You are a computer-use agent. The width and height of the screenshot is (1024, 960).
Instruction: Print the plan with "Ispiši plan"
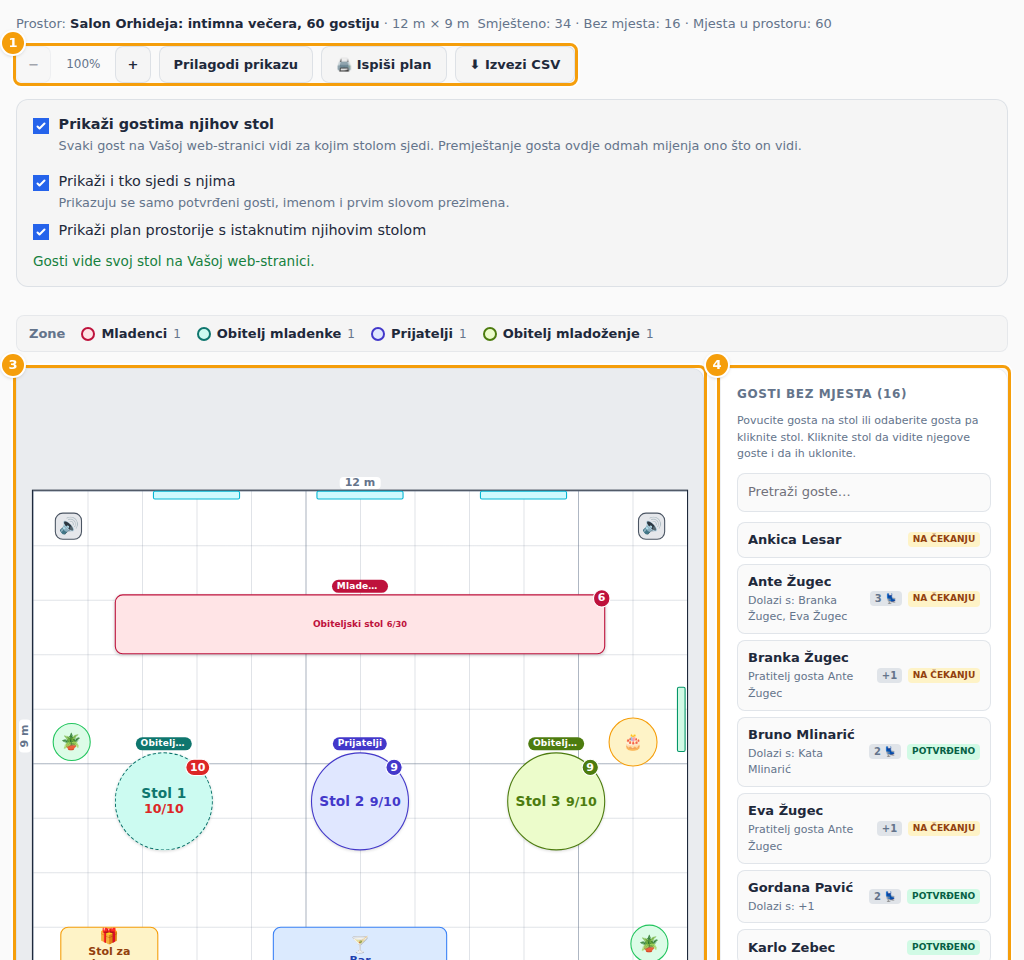(384, 65)
